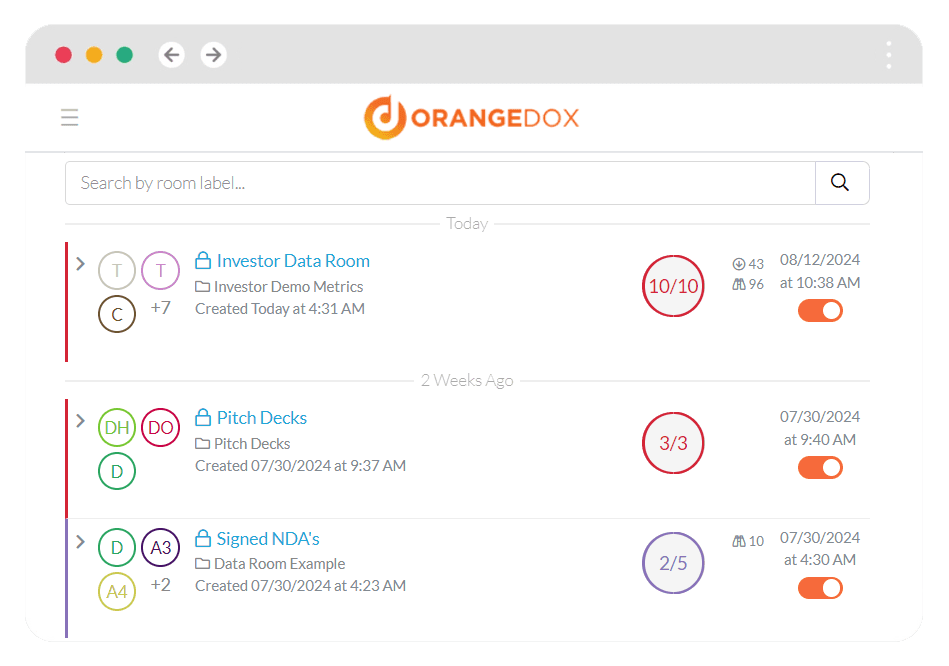Expand the Investor Data Room row
The image size is (949, 666).
pyautogui.click(x=80, y=264)
